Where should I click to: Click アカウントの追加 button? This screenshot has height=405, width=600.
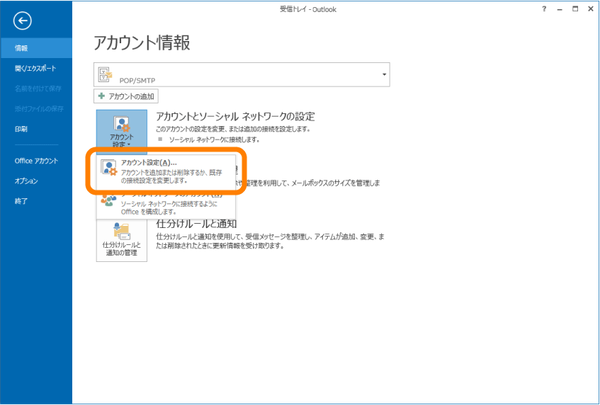(126, 96)
